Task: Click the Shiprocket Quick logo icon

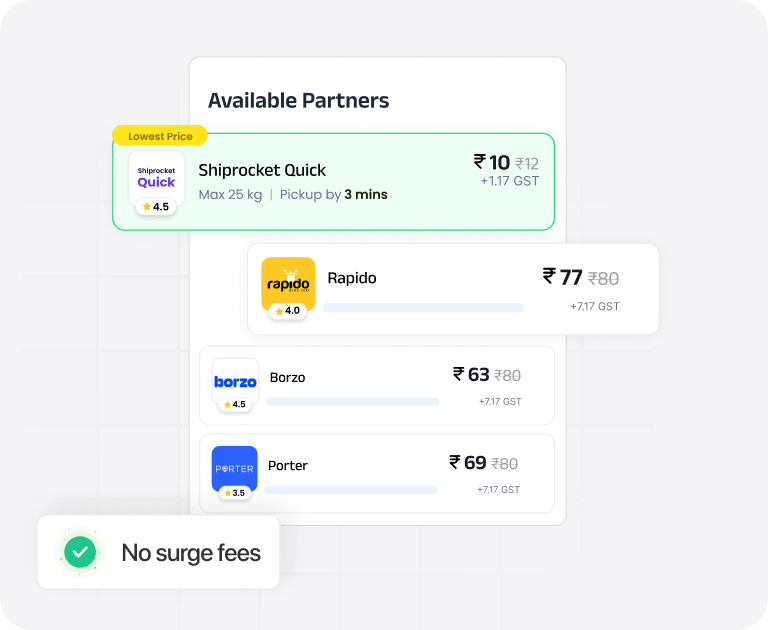Action: click(156, 178)
